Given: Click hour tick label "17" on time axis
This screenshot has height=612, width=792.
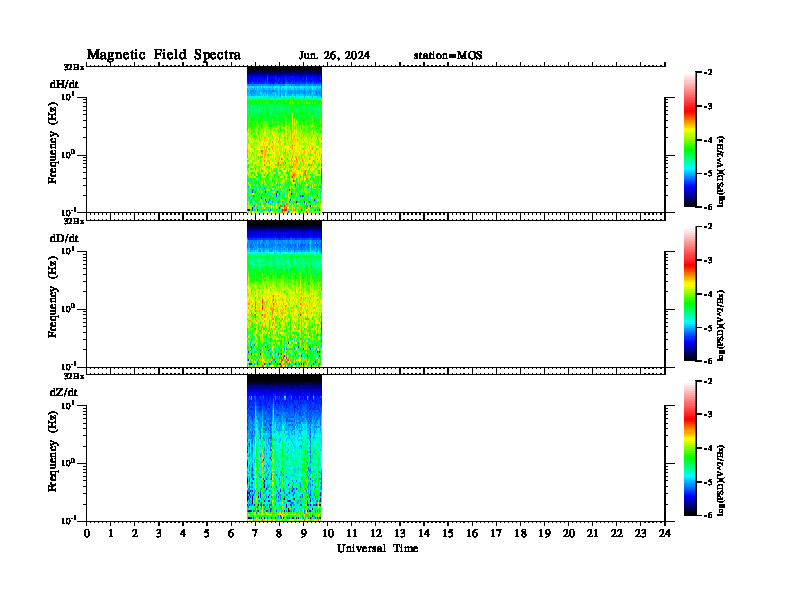Looking at the screenshot, I should coord(496,533).
